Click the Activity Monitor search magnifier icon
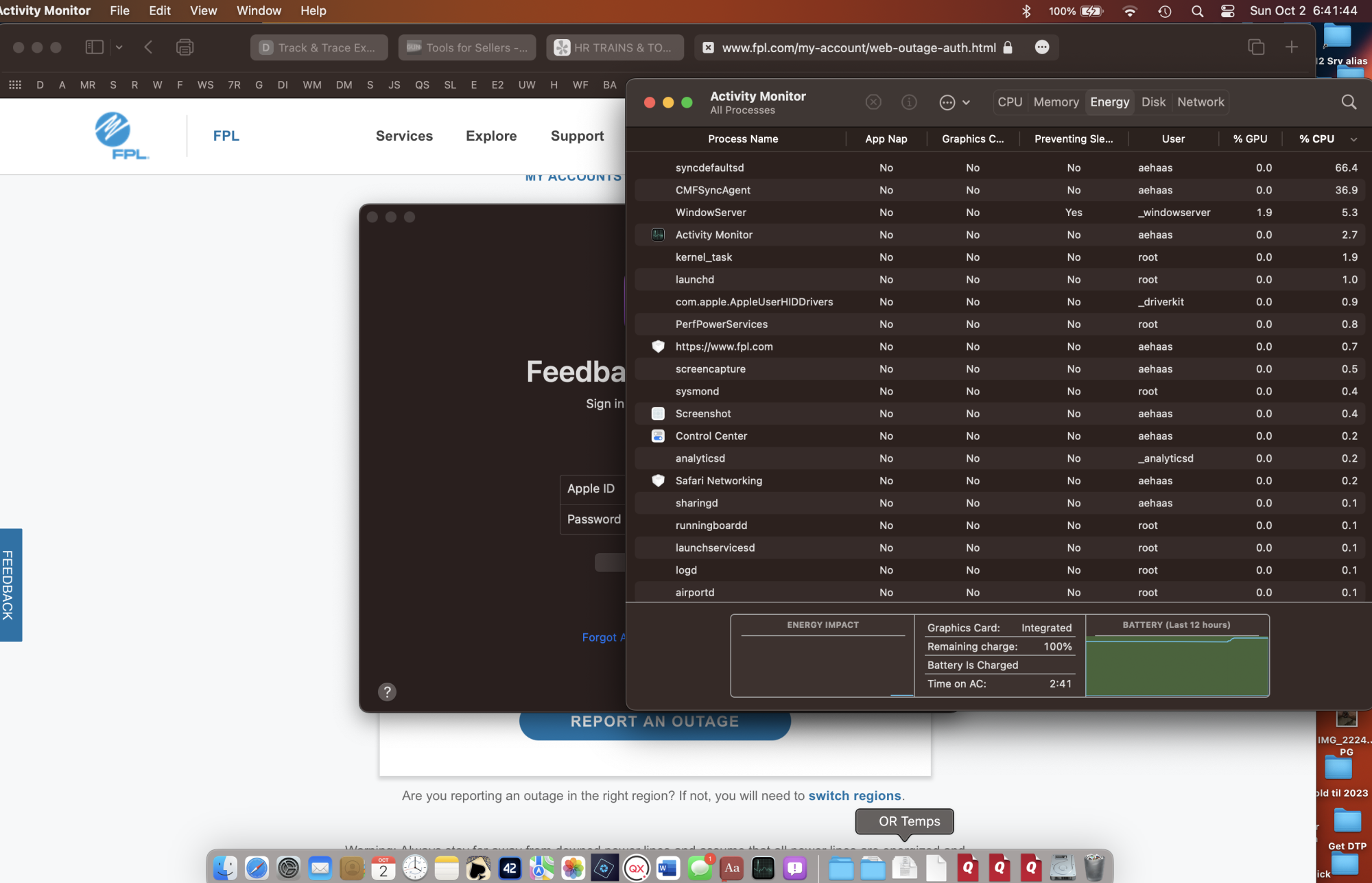The width and height of the screenshot is (1372, 883). pyautogui.click(x=1349, y=102)
